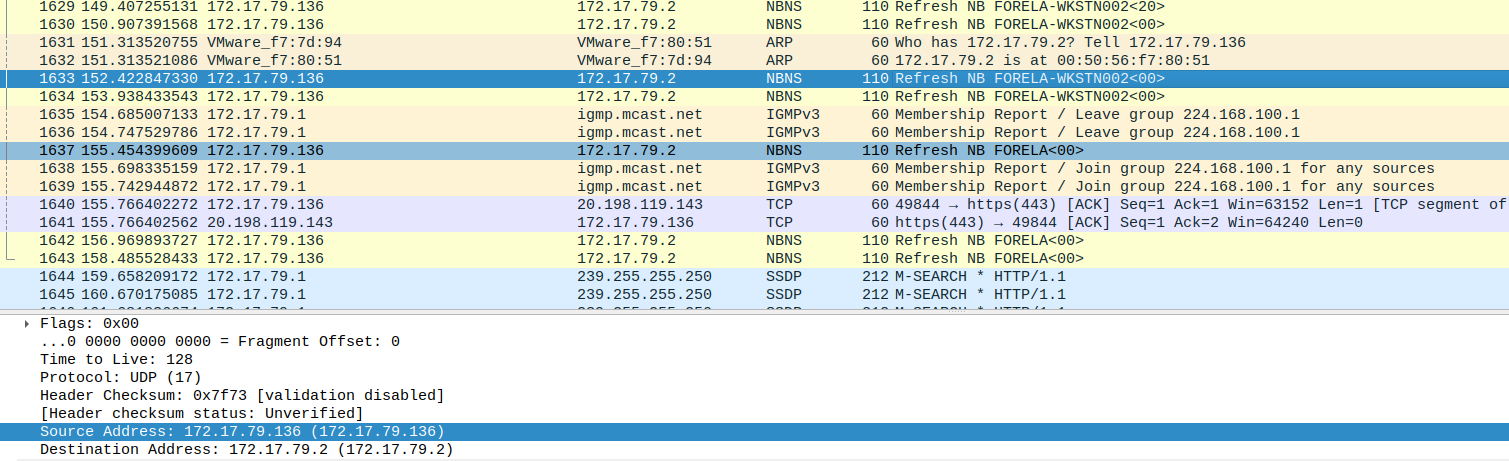Viewport: 1509px width, 461px height.
Task: Select the Time to Live: 128 line
Action: coord(116,359)
